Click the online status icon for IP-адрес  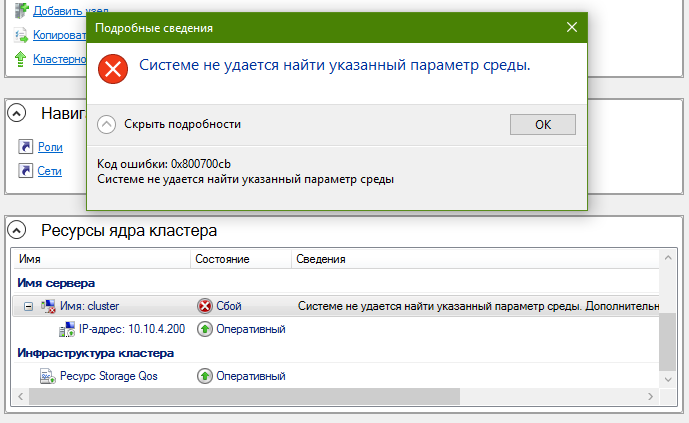click(x=205, y=329)
